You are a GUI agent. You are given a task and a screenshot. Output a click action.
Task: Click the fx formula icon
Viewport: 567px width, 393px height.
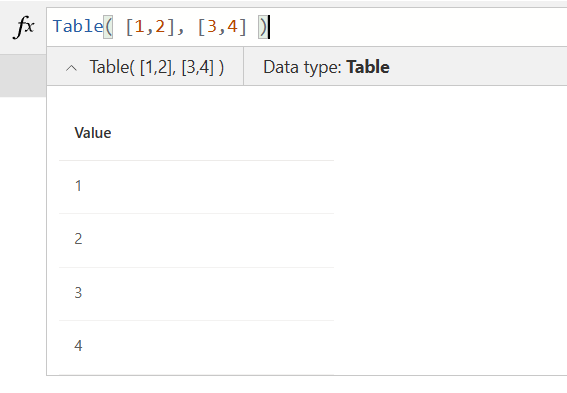coord(24,27)
